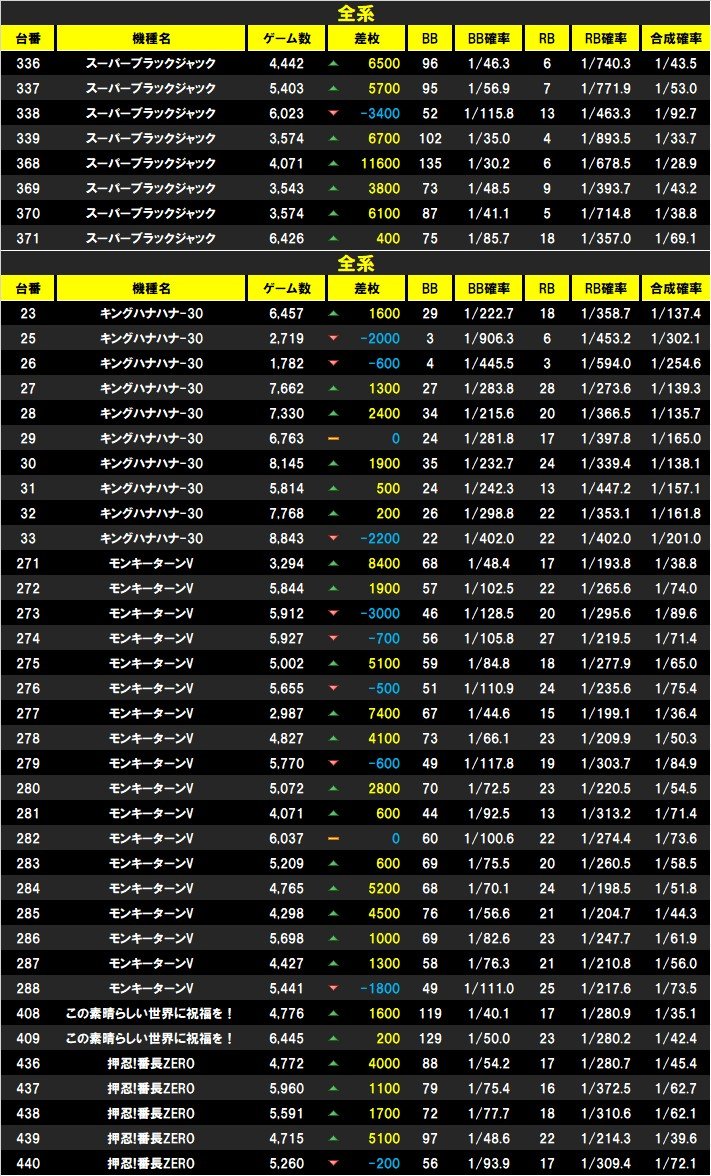Click the -1800 difference value in row 288

tap(380, 988)
